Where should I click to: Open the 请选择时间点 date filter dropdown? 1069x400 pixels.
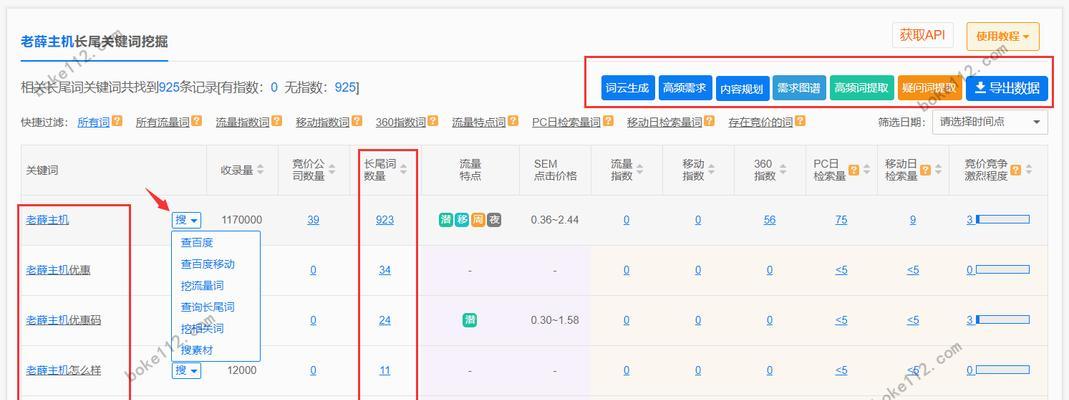tap(990, 122)
